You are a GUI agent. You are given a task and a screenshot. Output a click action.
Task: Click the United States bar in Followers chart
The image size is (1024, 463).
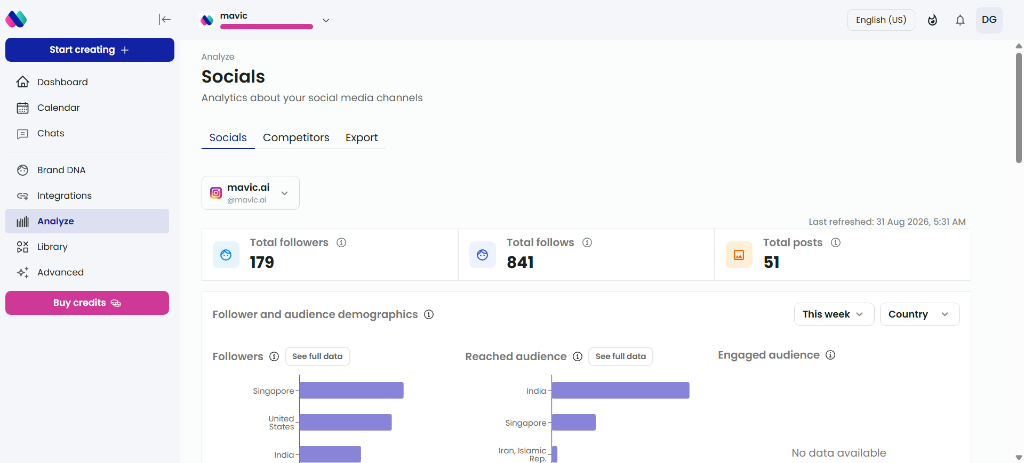point(345,423)
